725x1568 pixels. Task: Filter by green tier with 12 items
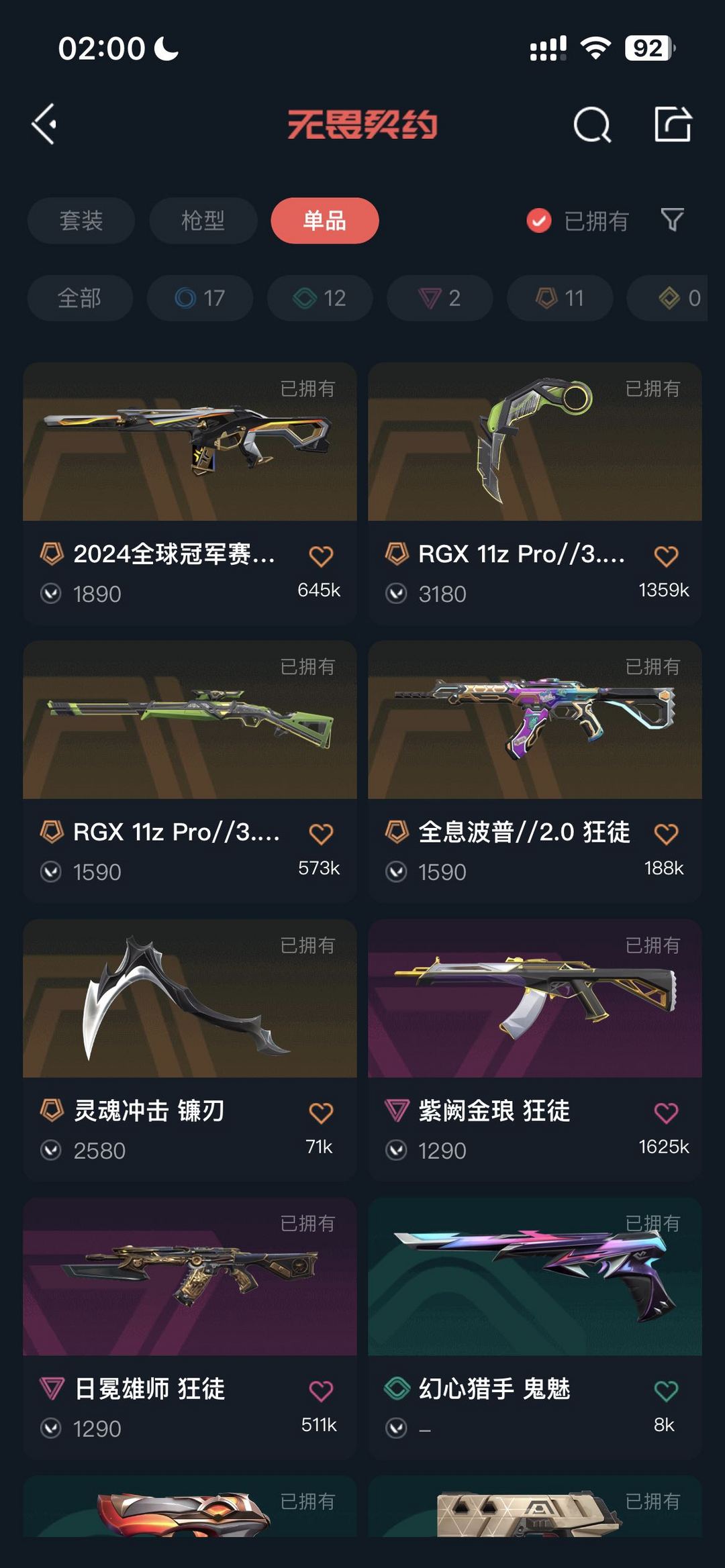pyautogui.click(x=320, y=298)
